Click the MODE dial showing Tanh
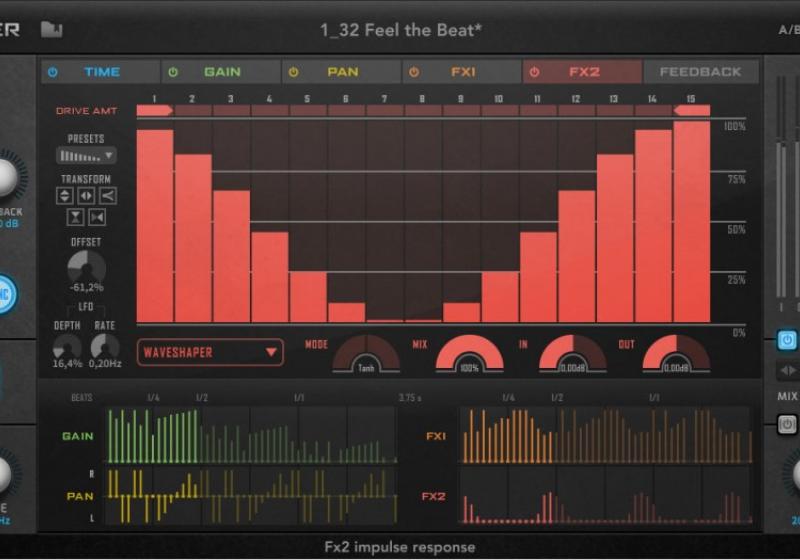This screenshot has height=560, width=800. pyautogui.click(x=366, y=353)
